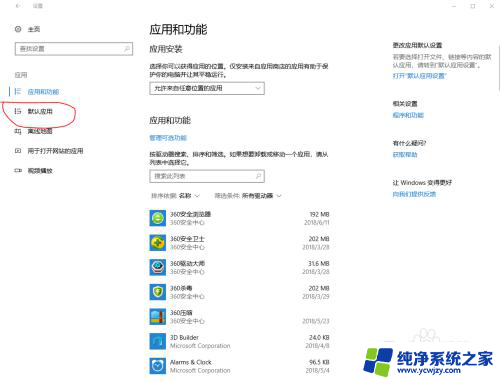The height and width of the screenshot is (382, 500).
Task: Open the 排序依据 名称 sort dropdown
Action: [175, 196]
